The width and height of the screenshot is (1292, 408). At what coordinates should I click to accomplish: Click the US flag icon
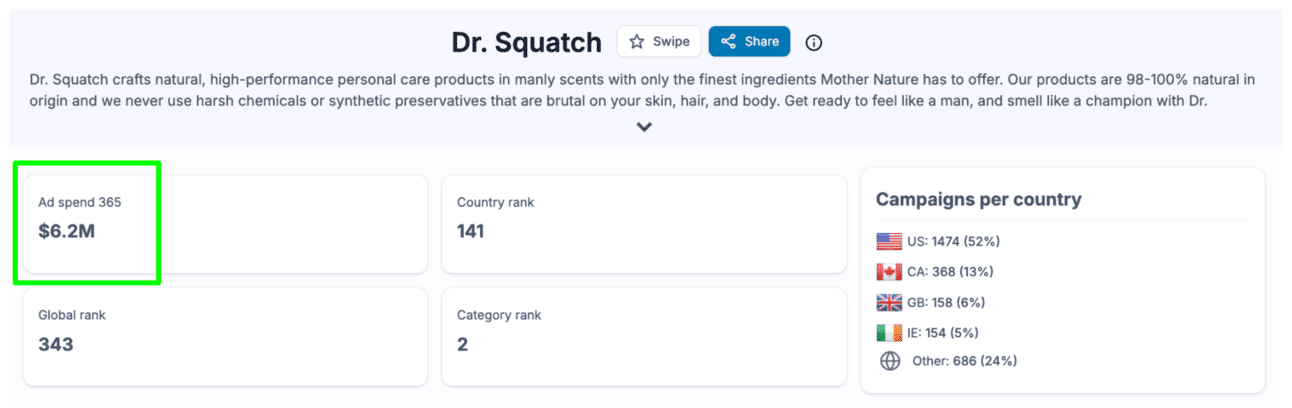[x=889, y=241]
